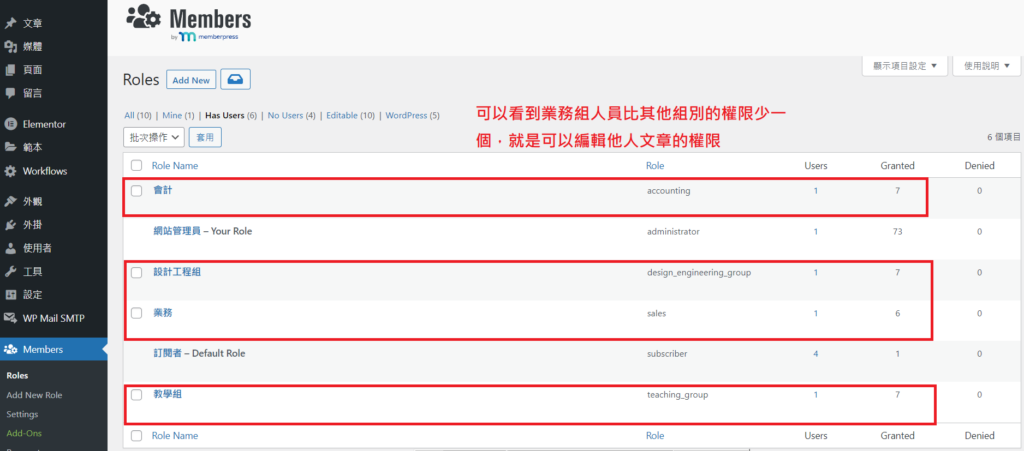Click the WP Mail SMTP envelope icon

[11, 318]
